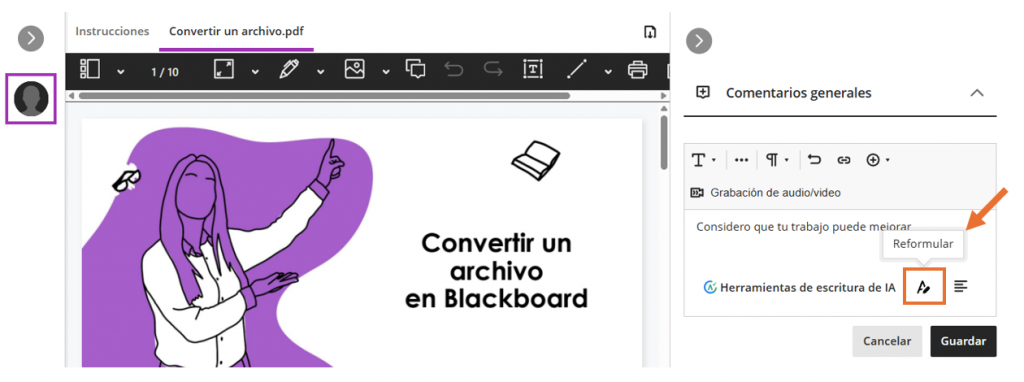Click the page counter 1 / 10

[x=165, y=72]
